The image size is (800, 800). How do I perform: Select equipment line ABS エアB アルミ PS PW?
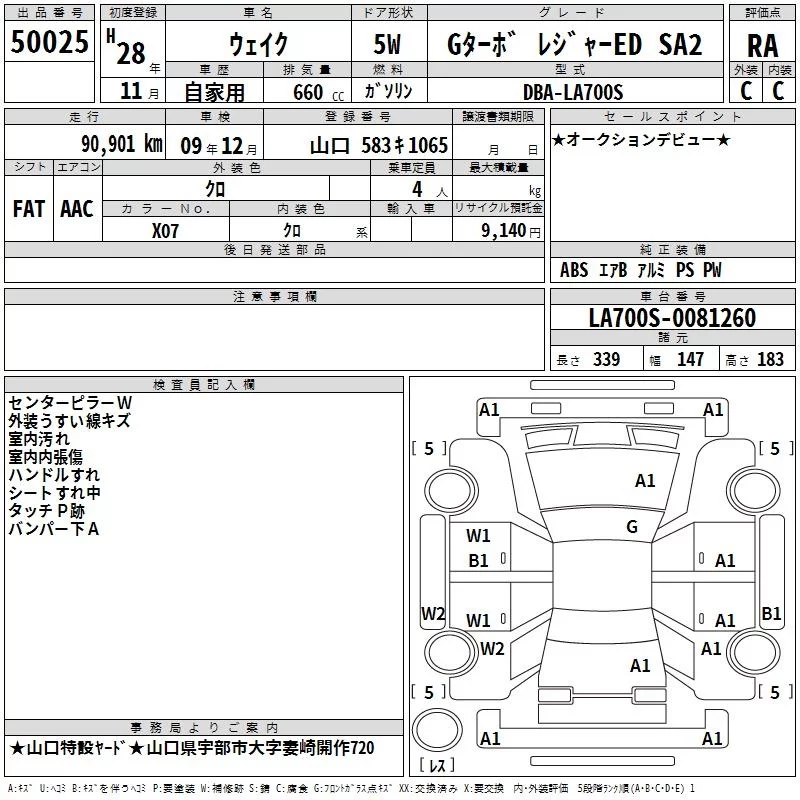[641, 270]
